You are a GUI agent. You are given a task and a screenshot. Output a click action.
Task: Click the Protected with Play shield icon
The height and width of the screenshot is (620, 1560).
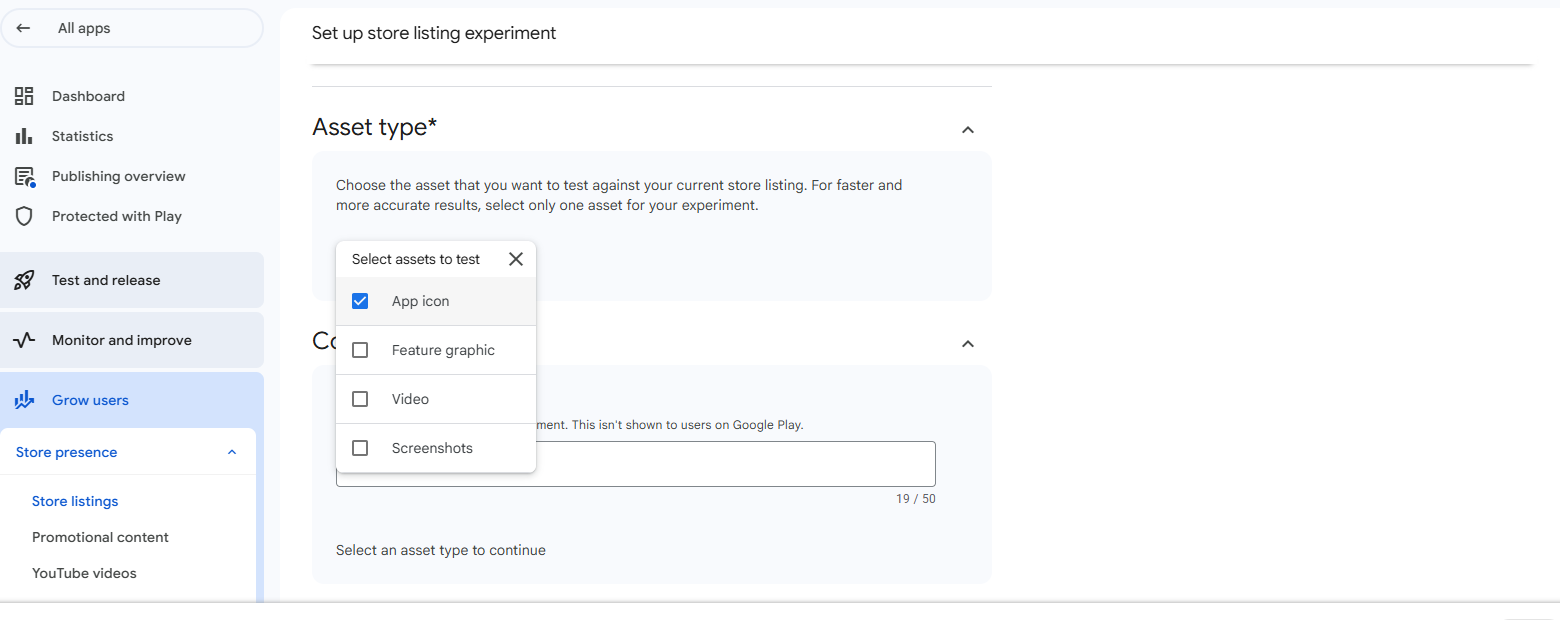(x=24, y=216)
